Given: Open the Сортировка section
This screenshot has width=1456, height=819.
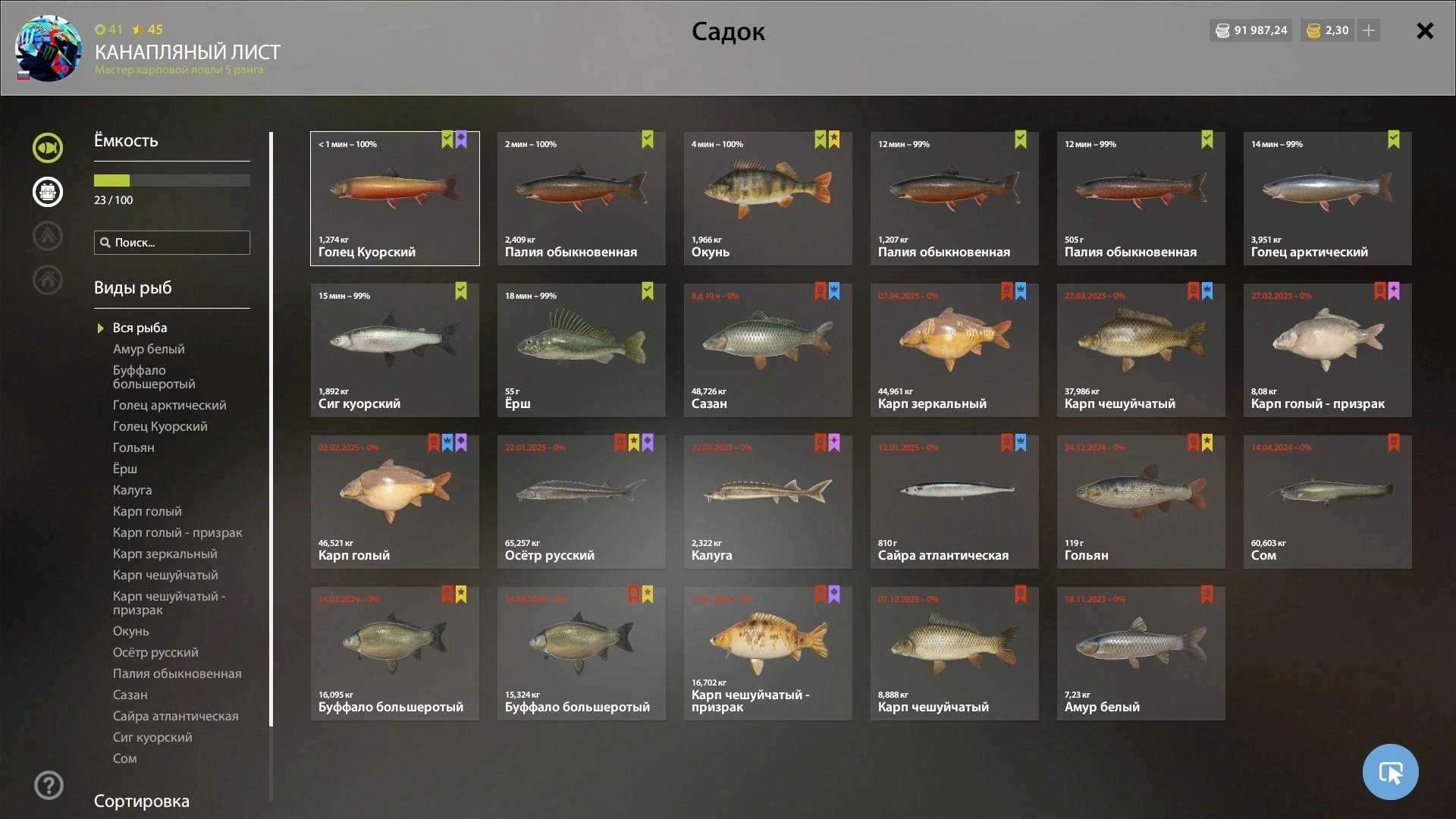Looking at the screenshot, I should tap(142, 801).
